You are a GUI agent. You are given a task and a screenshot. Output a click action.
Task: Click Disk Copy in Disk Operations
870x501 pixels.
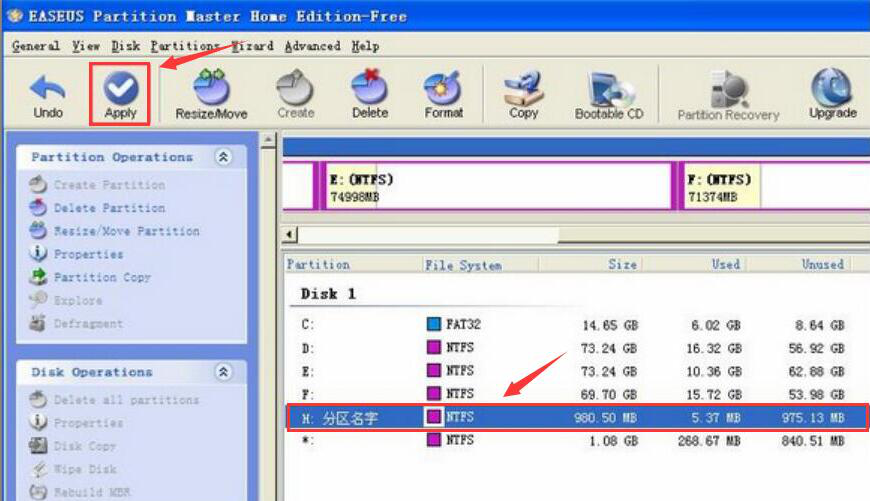coord(73,446)
